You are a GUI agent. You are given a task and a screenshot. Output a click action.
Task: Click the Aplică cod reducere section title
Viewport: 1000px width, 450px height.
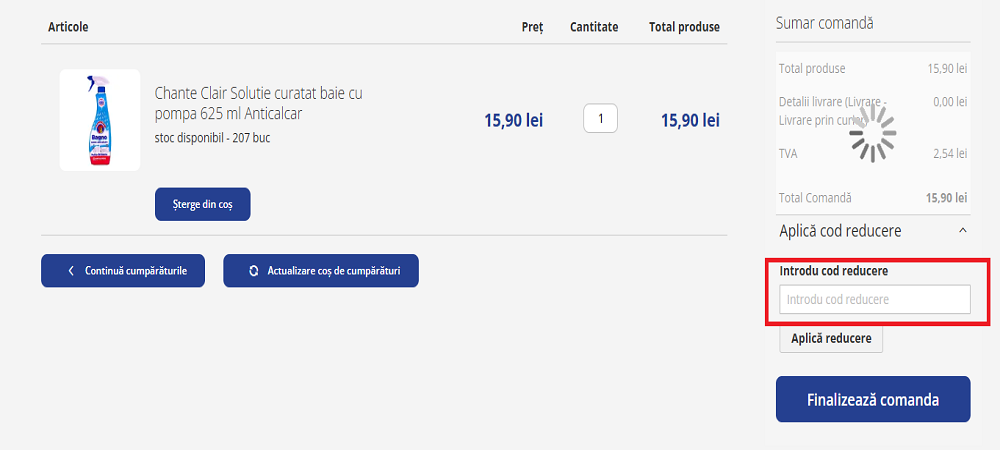(x=840, y=231)
